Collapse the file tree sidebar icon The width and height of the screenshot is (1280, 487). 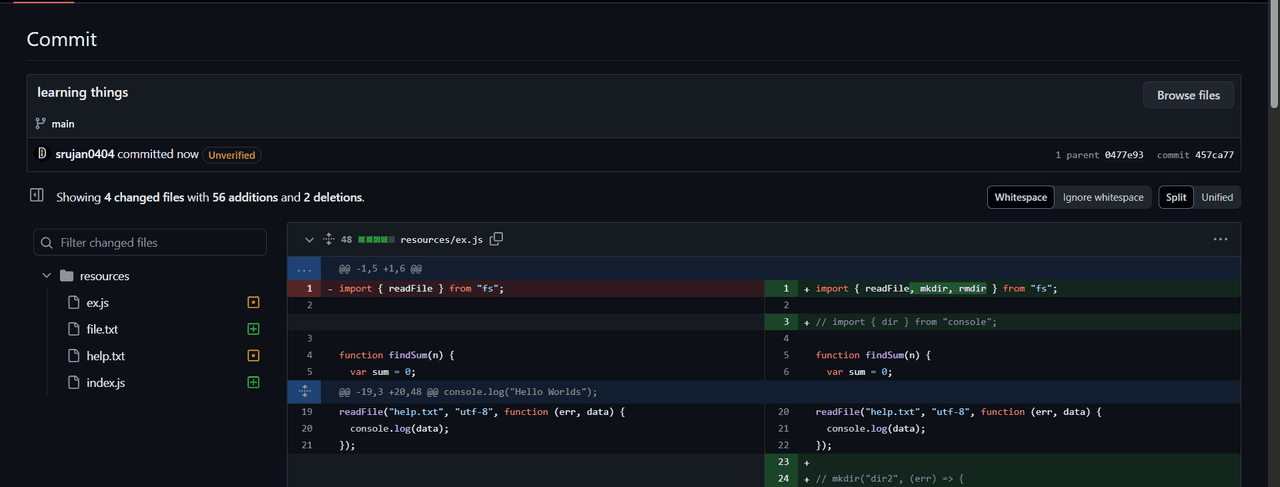(37, 196)
